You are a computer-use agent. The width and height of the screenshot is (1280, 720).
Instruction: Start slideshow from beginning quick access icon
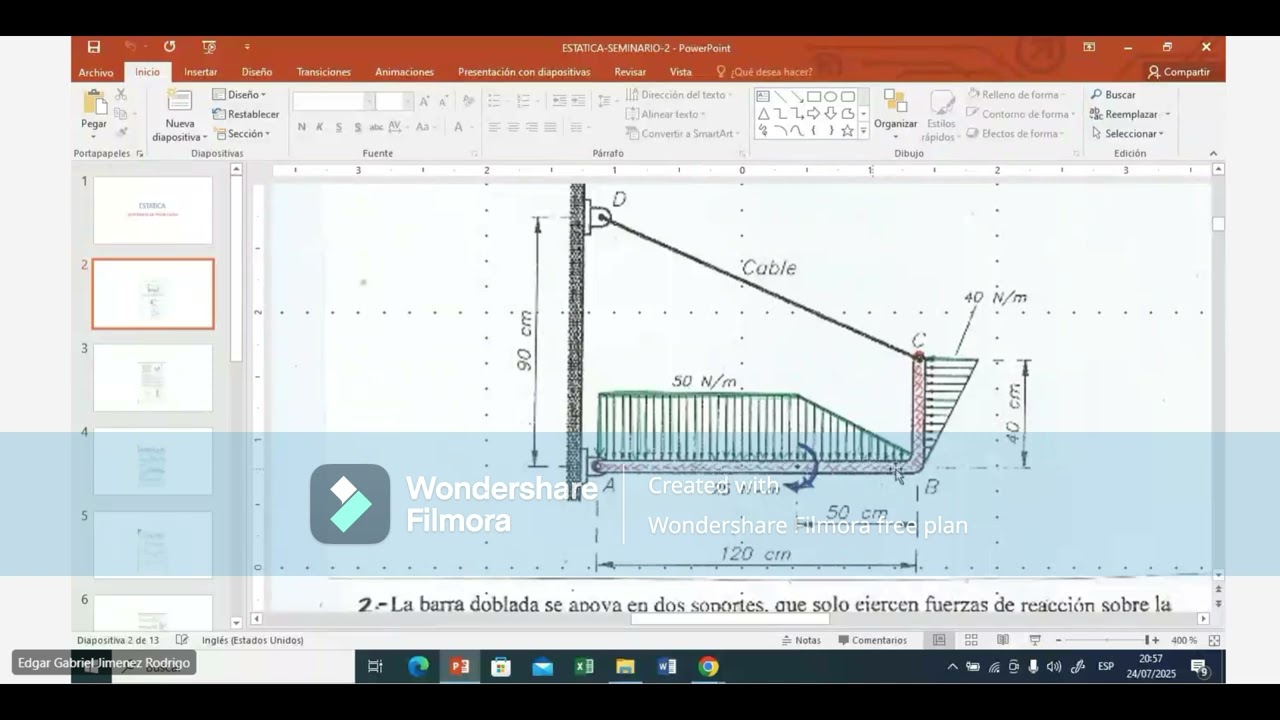208,47
